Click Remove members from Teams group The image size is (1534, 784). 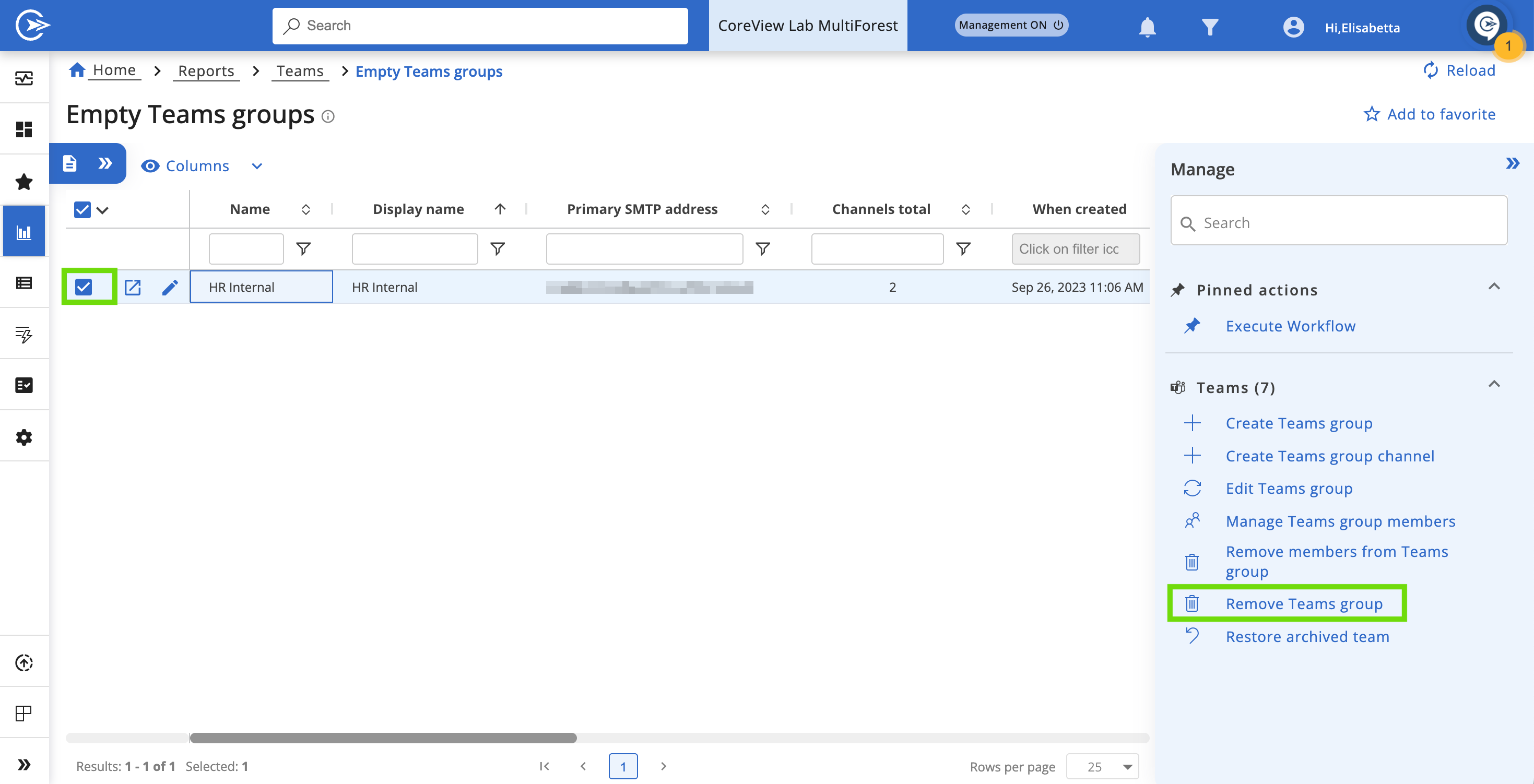click(x=1336, y=561)
